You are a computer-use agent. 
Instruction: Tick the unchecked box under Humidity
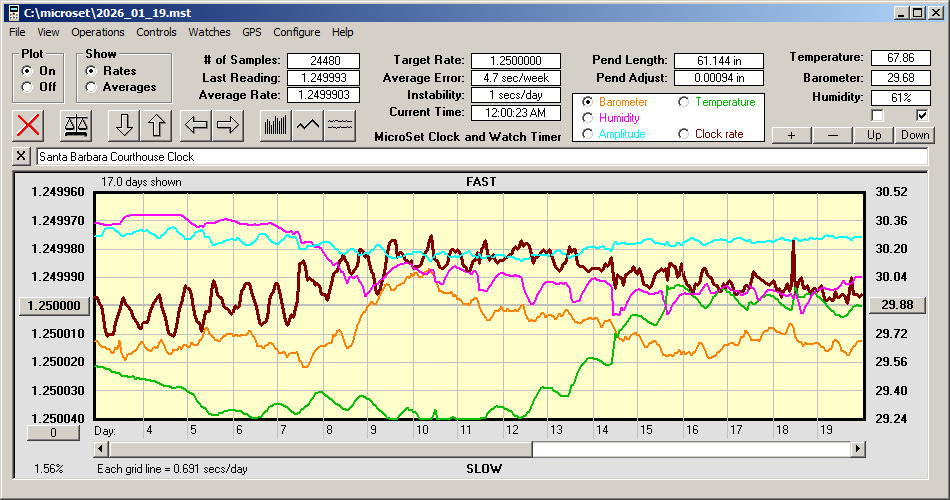878,116
